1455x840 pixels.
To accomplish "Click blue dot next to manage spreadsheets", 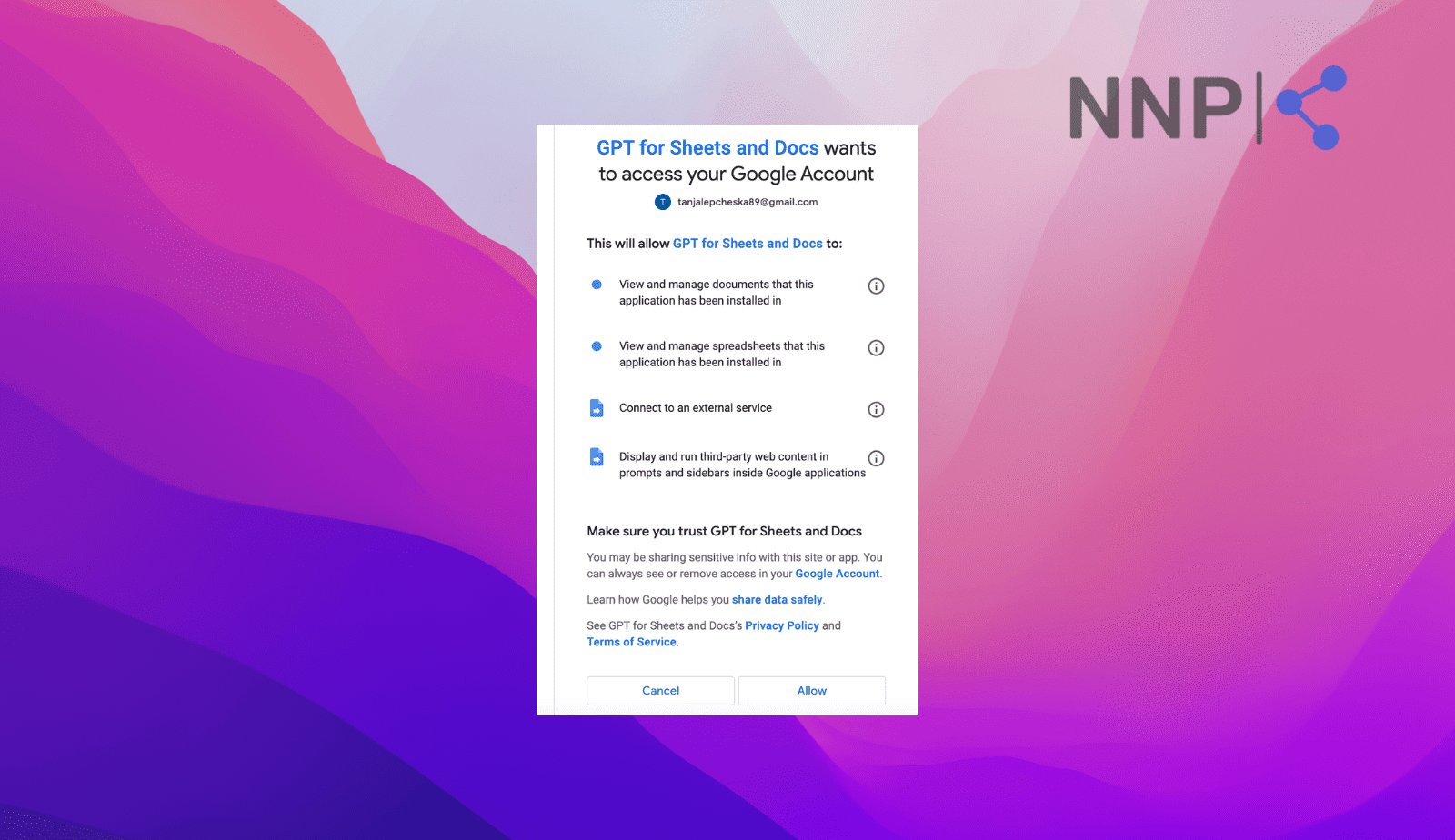I will point(597,346).
